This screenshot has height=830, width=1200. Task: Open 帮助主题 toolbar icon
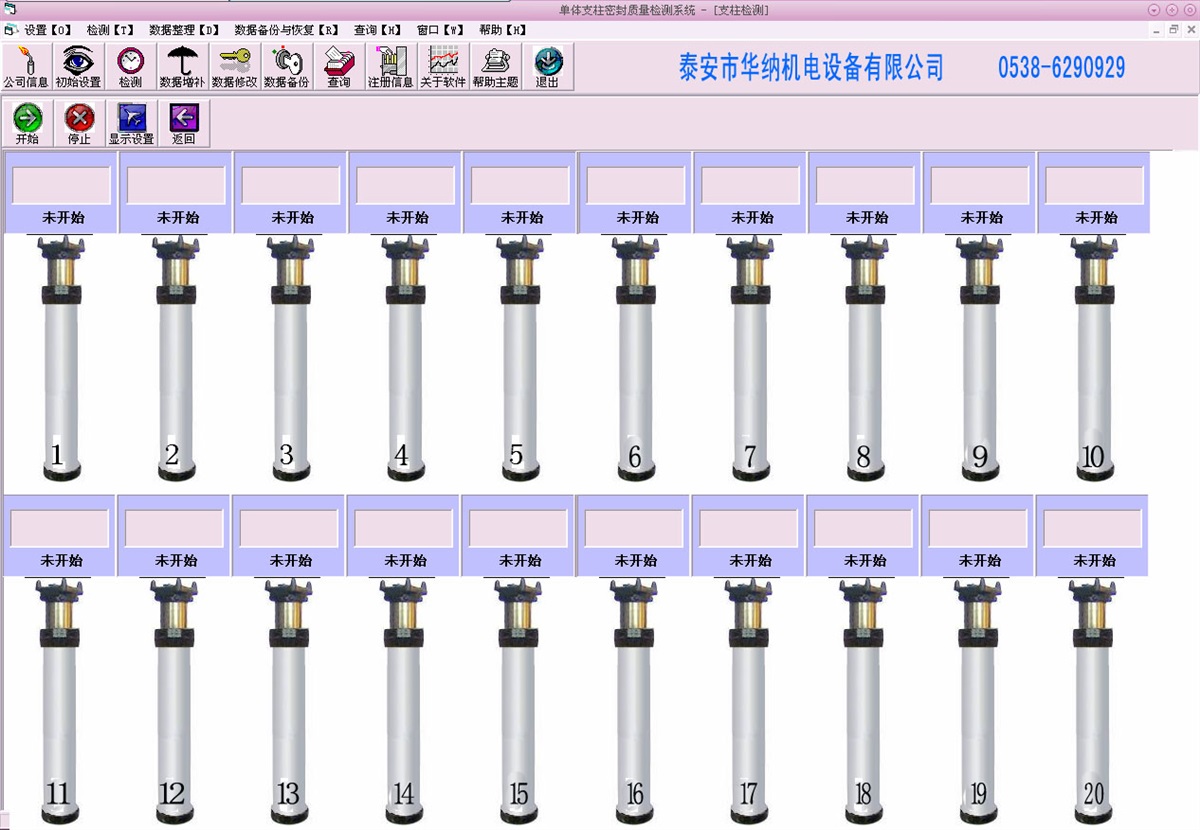pyautogui.click(x=495, y=66)
